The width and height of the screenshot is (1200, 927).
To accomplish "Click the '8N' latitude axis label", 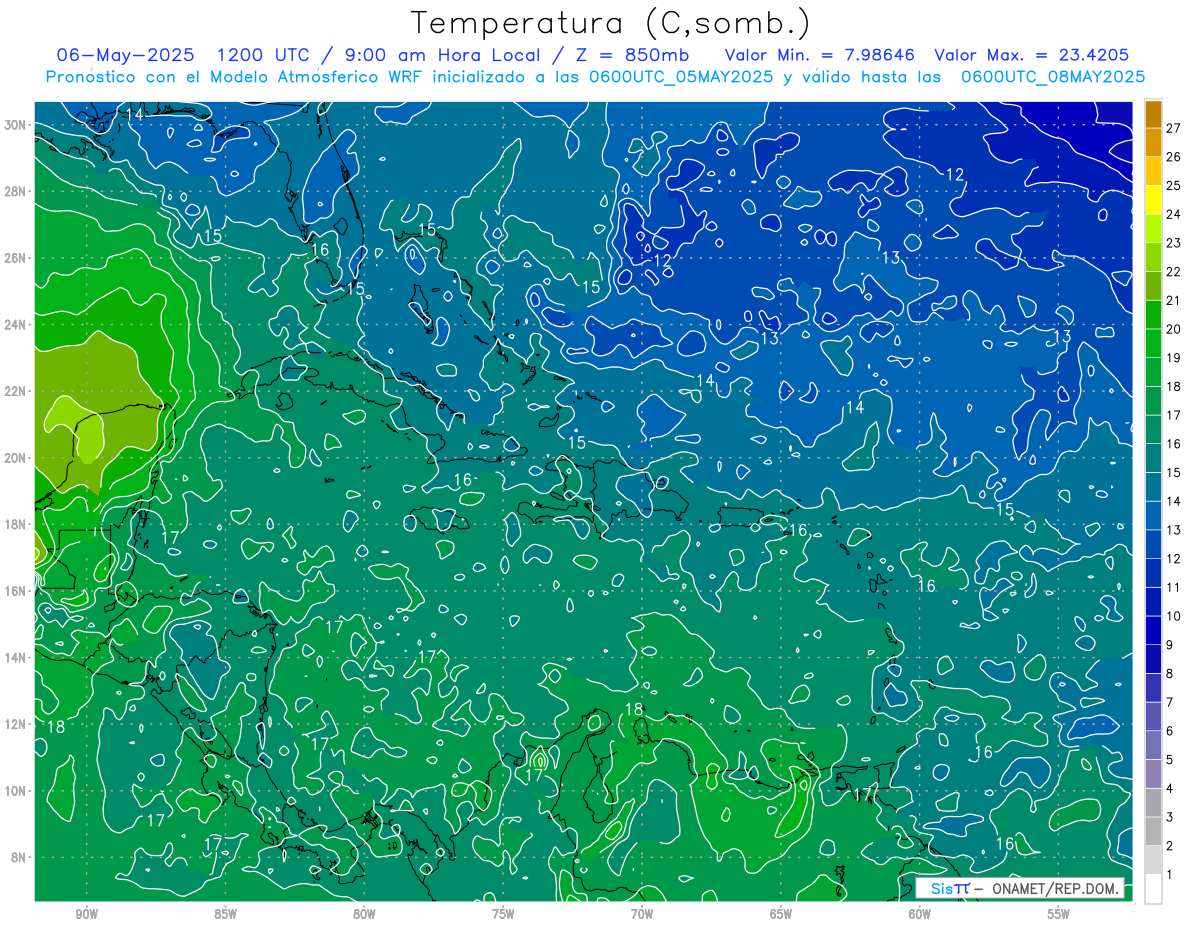I will [x=18, y=857].
